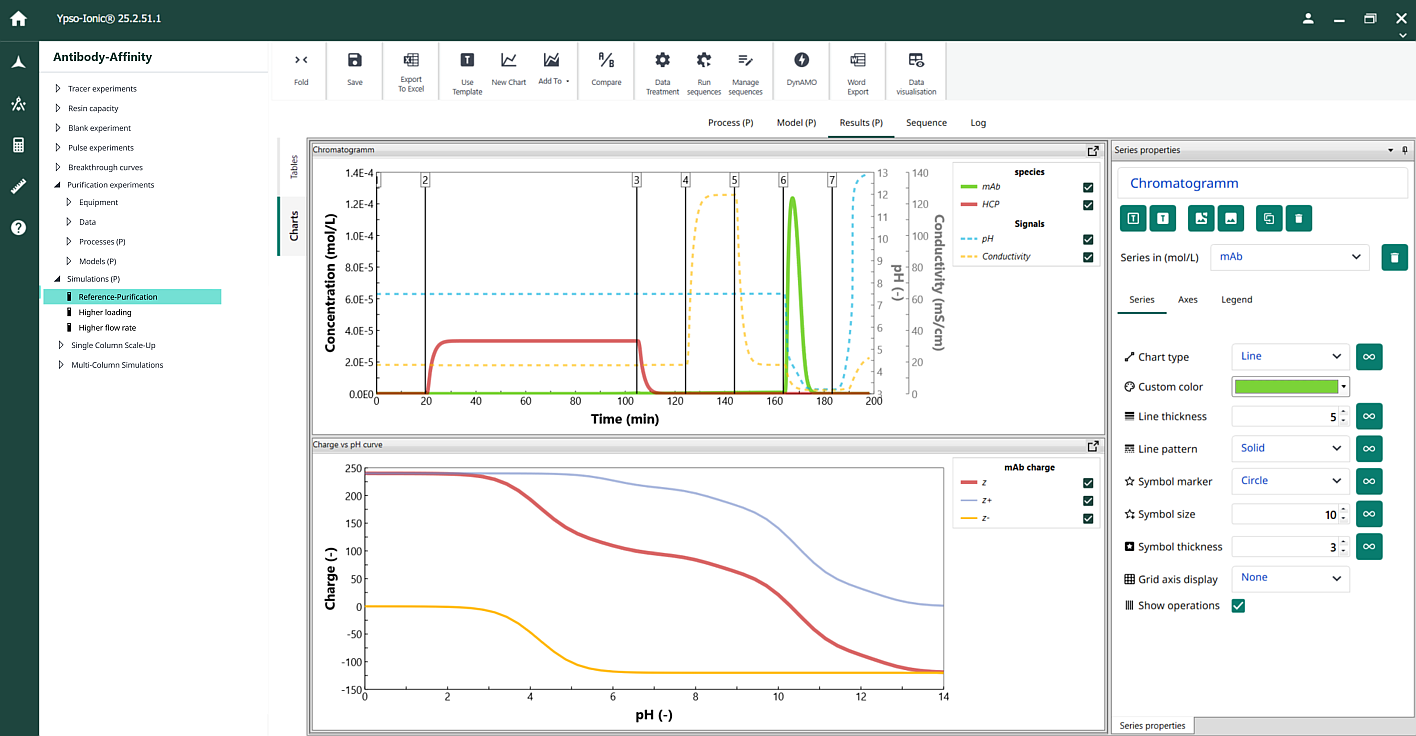Open the Axes tab in Series properties

[x=1187, y=299]
